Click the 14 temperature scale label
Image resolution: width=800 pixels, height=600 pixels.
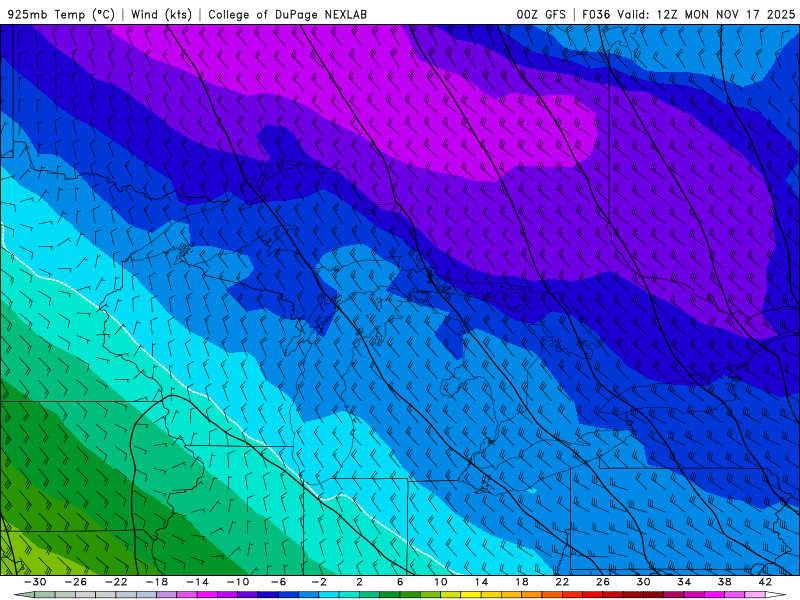click(481, 582)
